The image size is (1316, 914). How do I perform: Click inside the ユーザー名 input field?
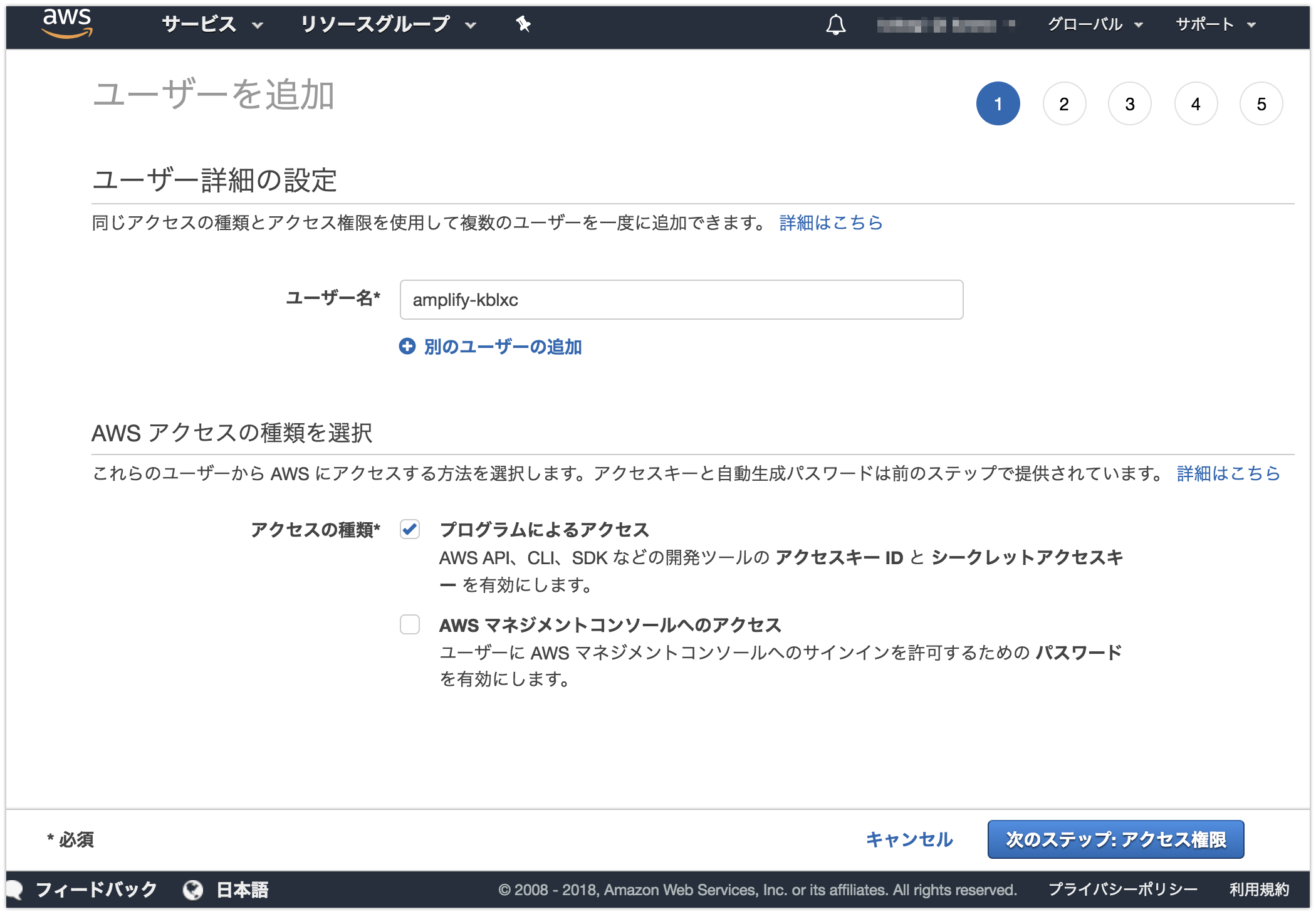point(681,300)
